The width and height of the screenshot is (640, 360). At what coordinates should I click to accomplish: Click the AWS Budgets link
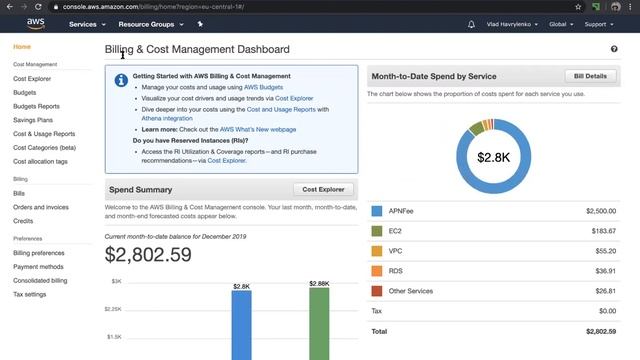coord(263,87)
